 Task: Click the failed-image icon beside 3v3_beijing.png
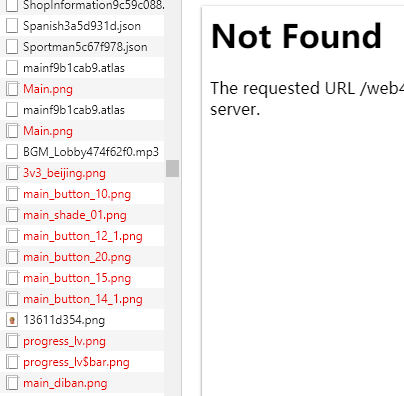[x=12, y=173]
